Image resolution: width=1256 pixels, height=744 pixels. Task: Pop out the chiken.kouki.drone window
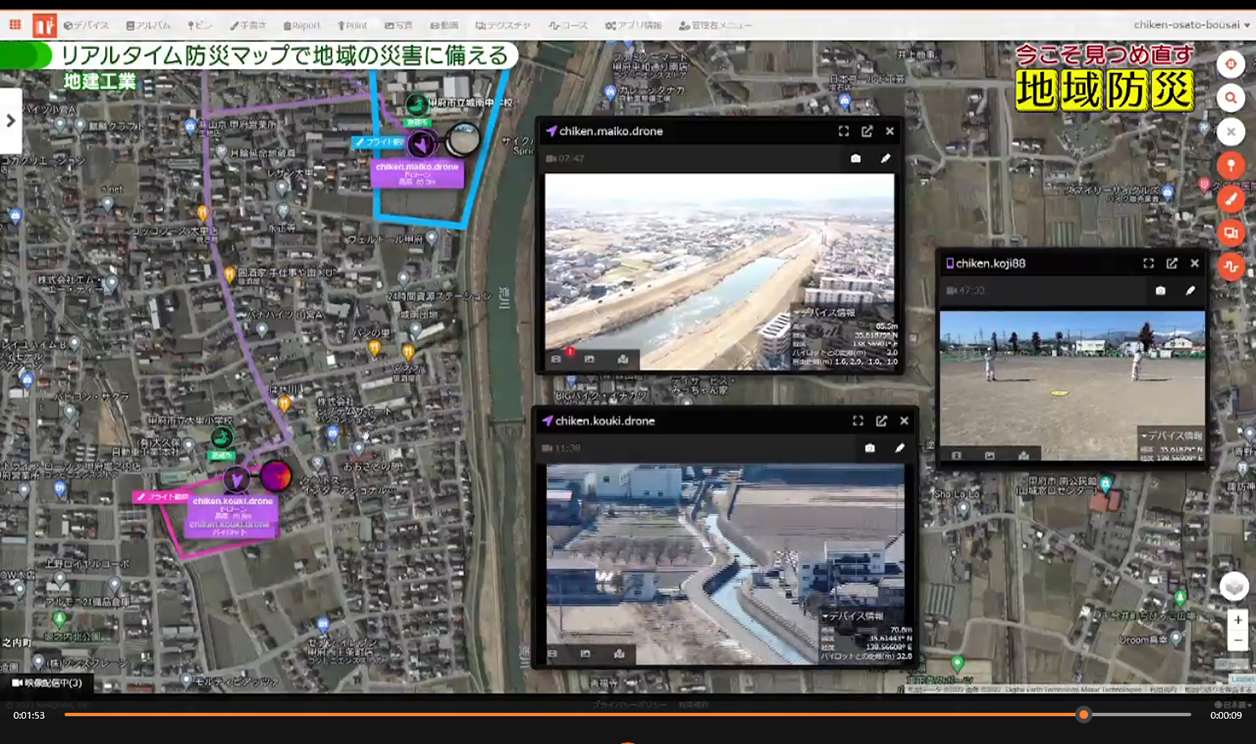[x=882, y=421]
